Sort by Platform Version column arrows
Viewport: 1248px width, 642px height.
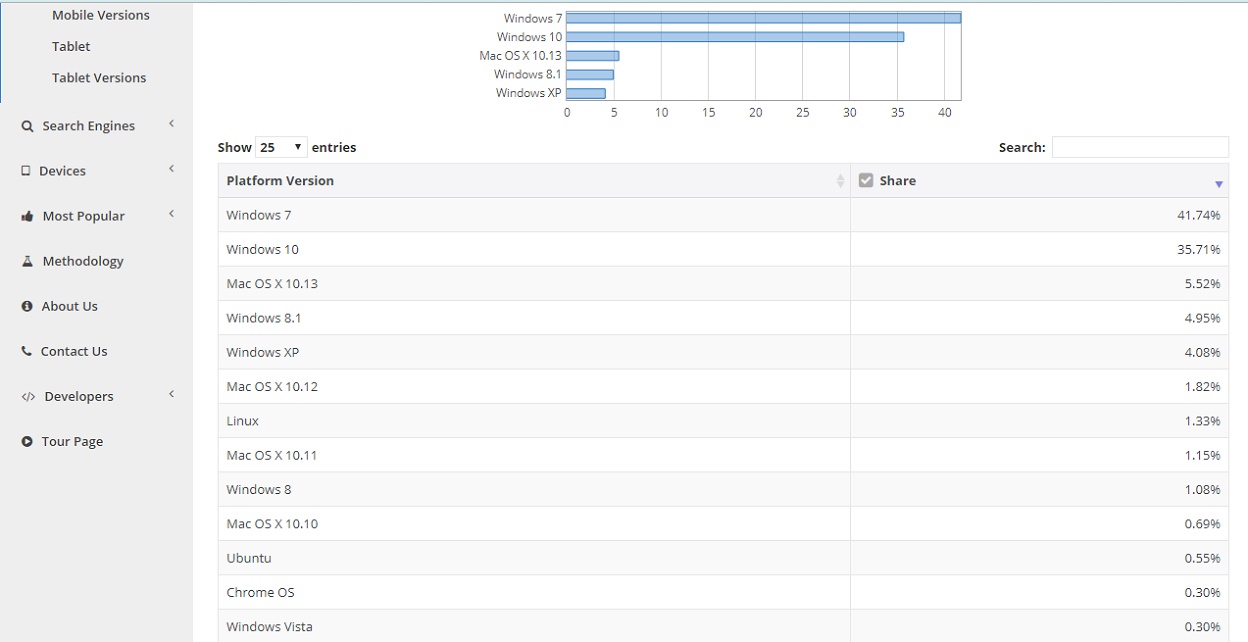pos(840,181)
